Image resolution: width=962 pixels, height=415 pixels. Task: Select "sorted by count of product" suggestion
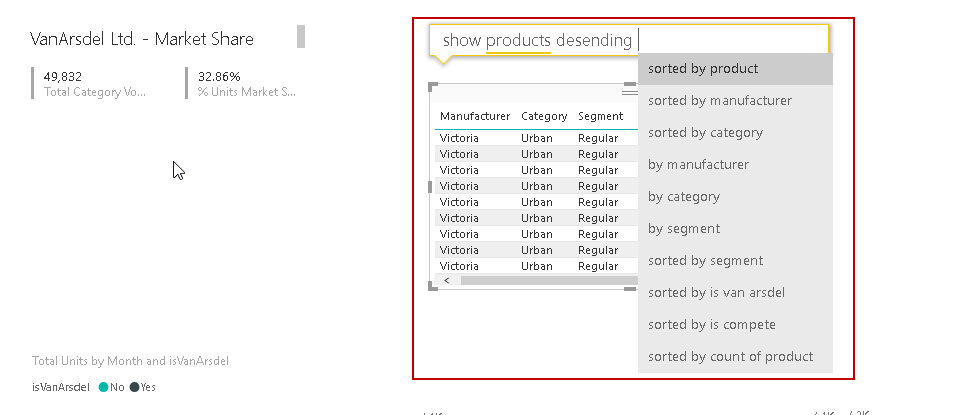click(735, 357)
